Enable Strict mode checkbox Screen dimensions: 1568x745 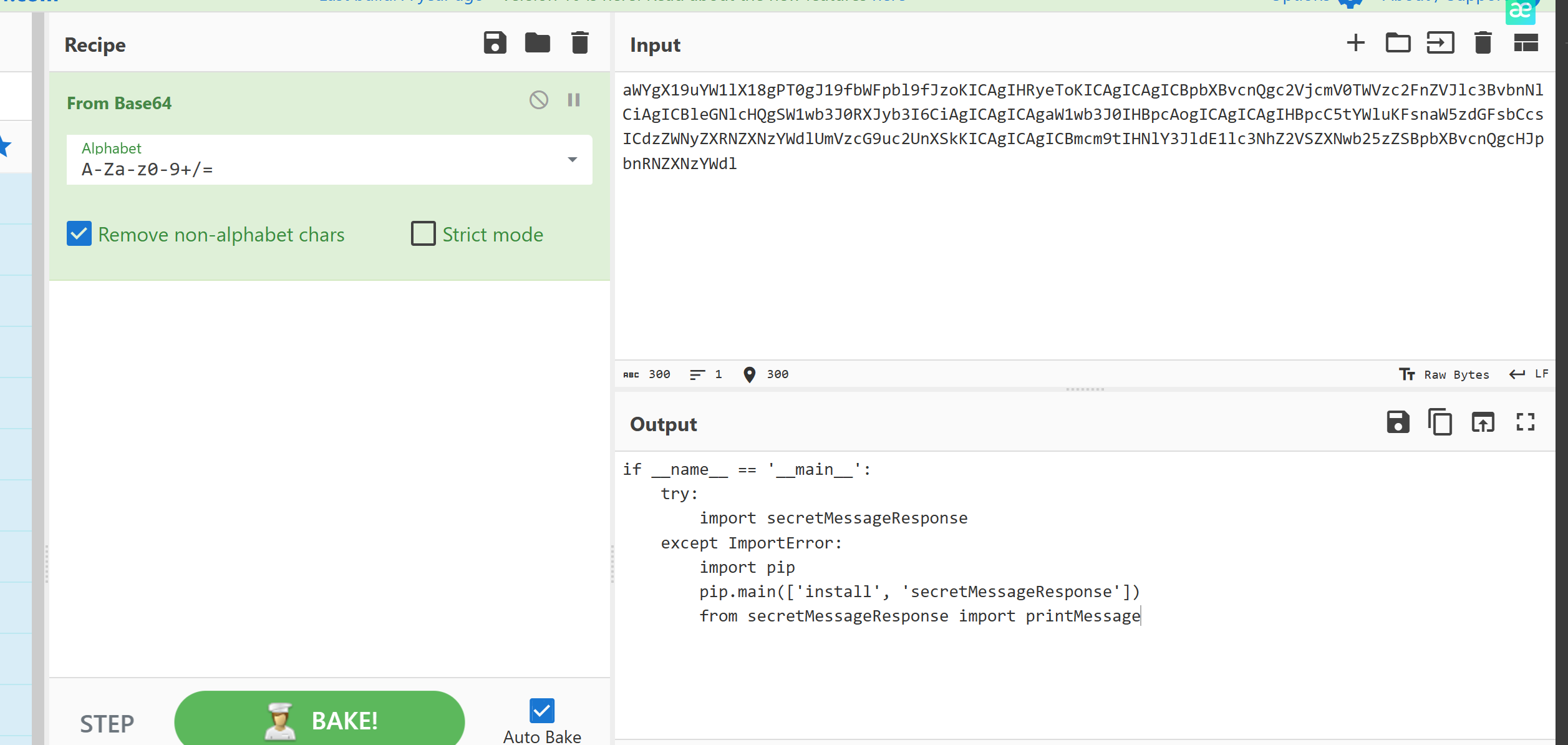(423, 234)
